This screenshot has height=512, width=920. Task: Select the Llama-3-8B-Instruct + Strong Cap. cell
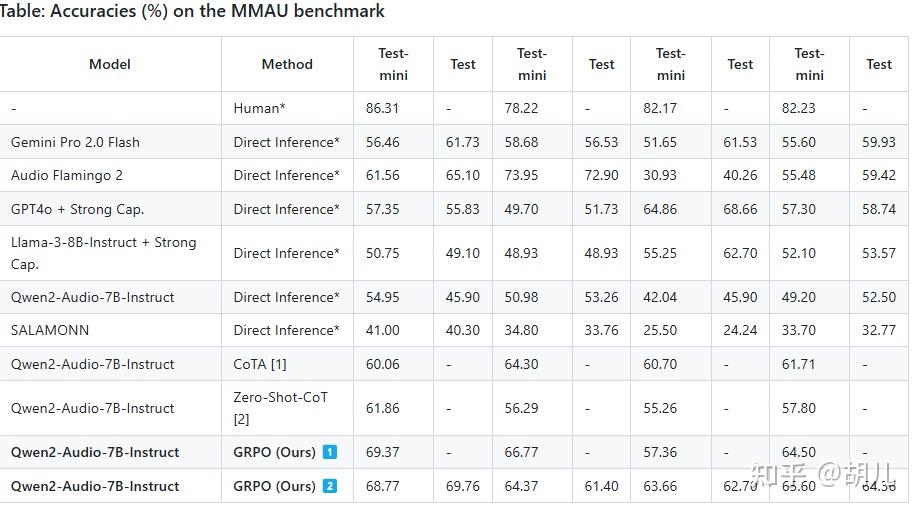(103, 253)
